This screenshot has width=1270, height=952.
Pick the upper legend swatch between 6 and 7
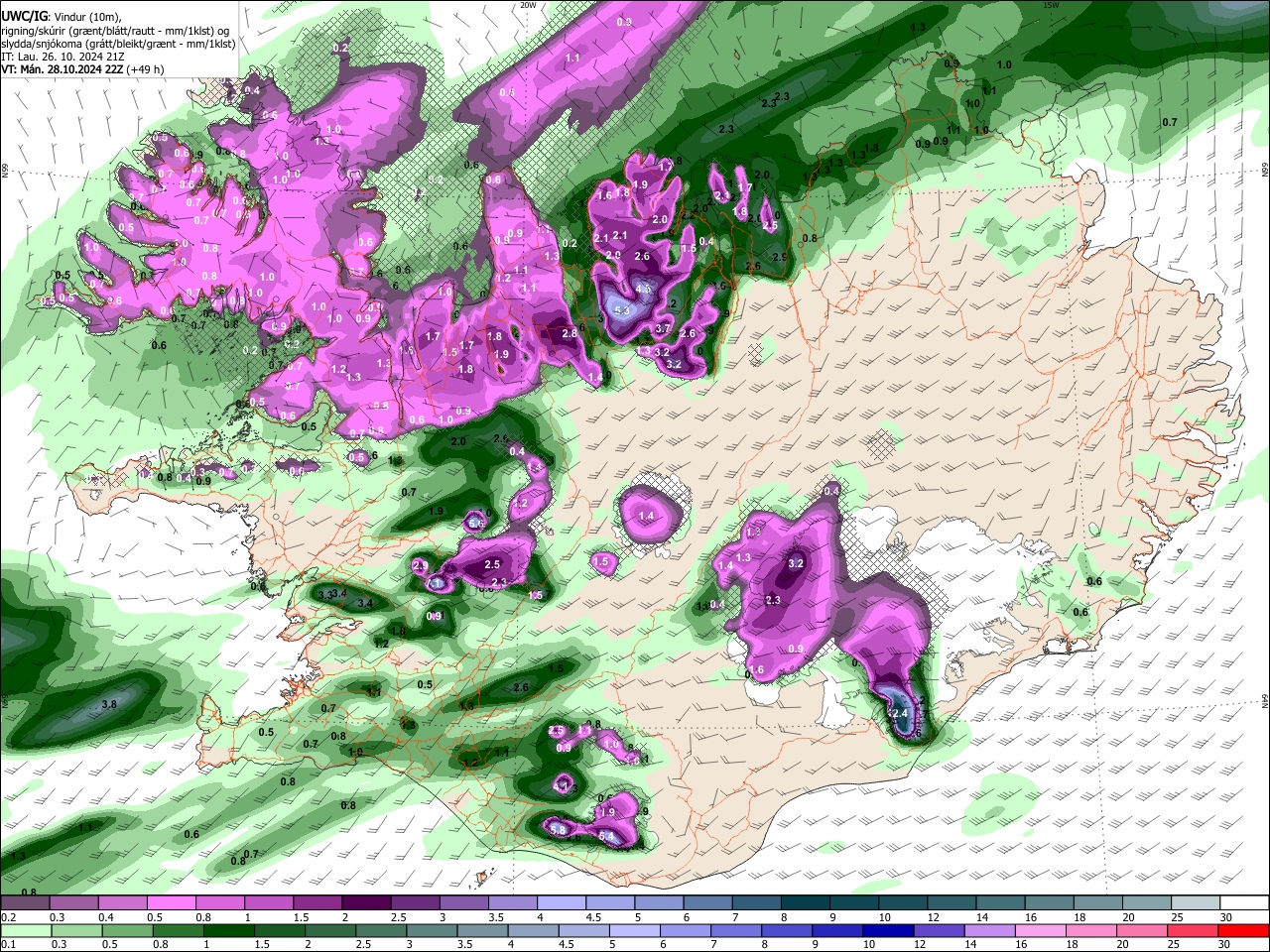point(708,903)
